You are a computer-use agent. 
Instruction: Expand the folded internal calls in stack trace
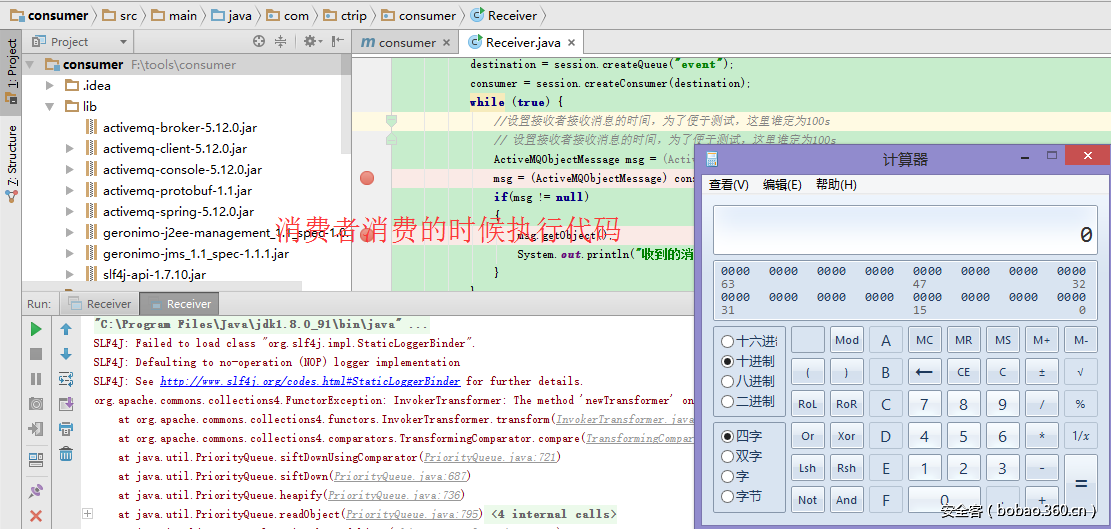(x=88, y=513)
